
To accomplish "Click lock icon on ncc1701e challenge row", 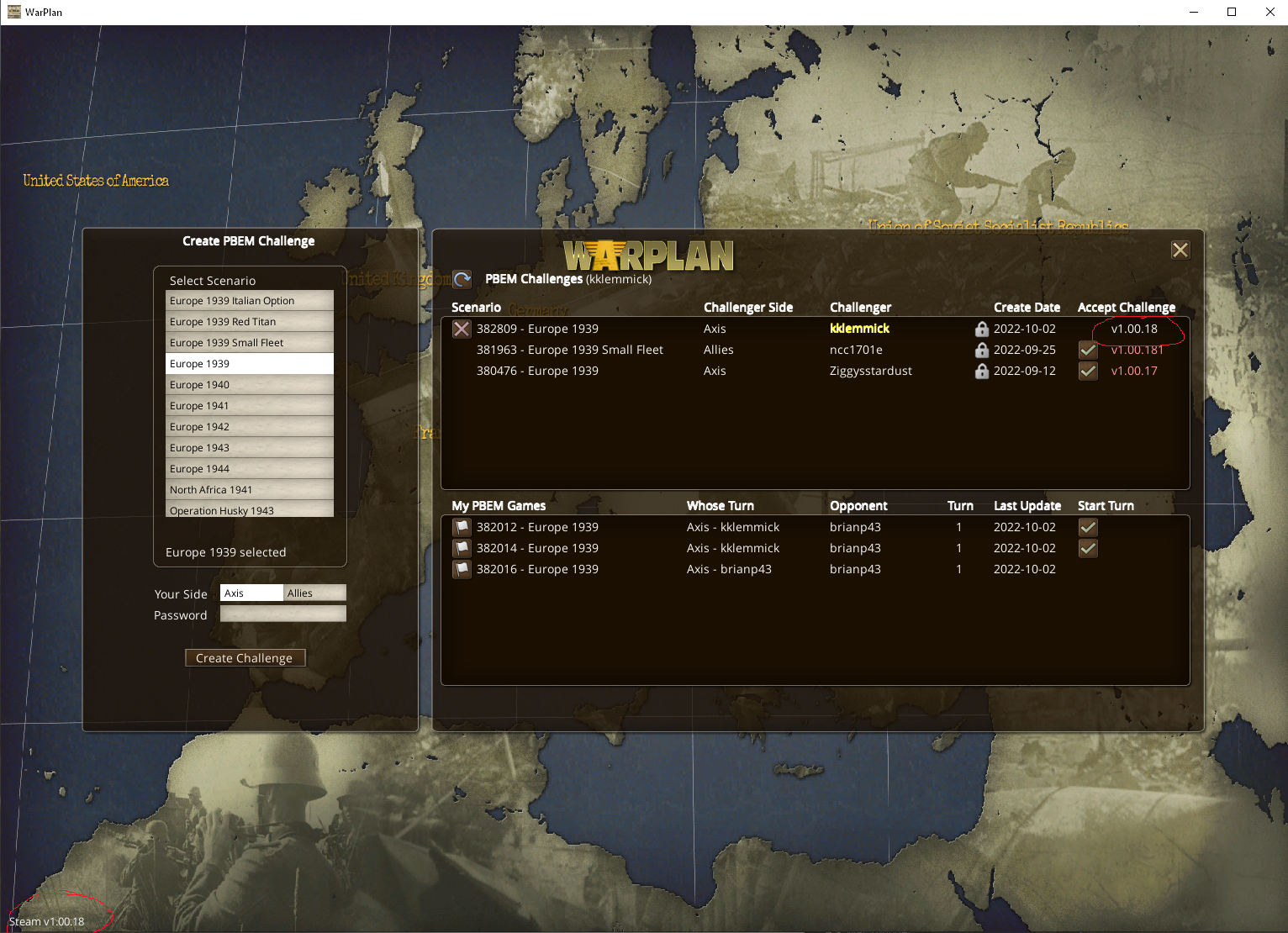I will 981,350.
